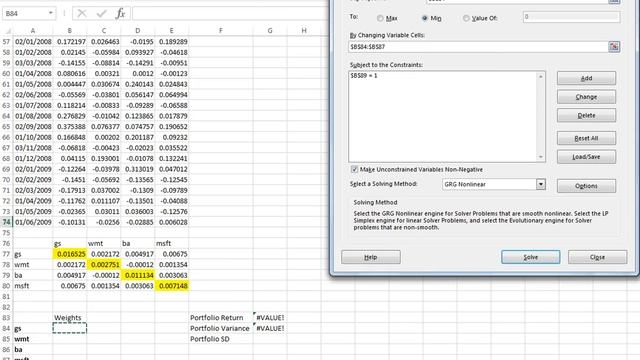The width and height of the screenshot is (640, 360).
Task: Select column B header
Action: (x=69, y=31)
